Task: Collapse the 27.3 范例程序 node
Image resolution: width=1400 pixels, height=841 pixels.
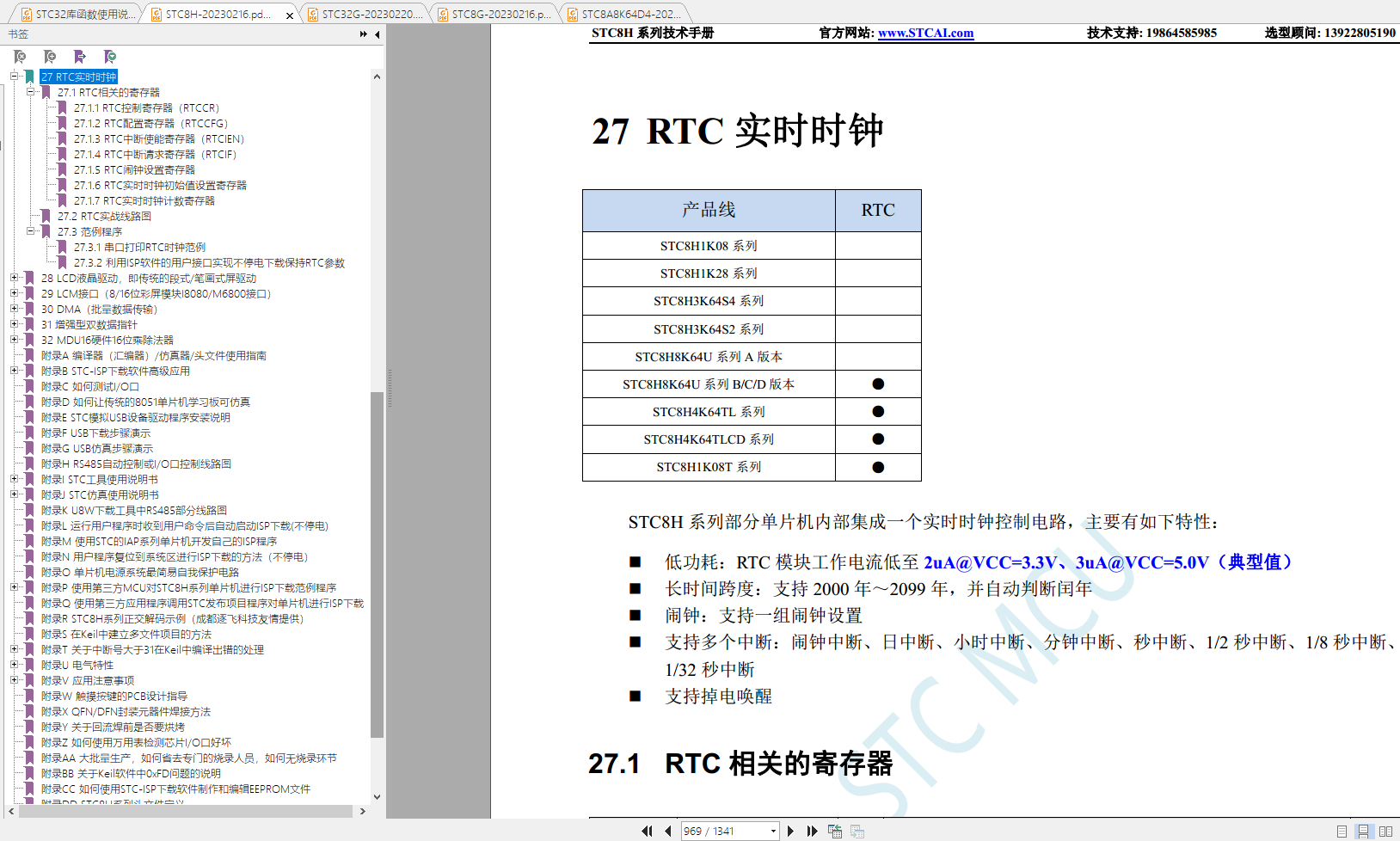Action: (x=30, y=231)
